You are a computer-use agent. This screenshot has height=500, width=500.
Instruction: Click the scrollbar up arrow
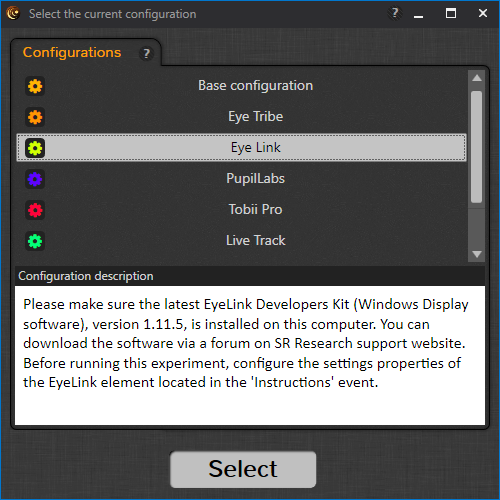[x=477, y=78]
